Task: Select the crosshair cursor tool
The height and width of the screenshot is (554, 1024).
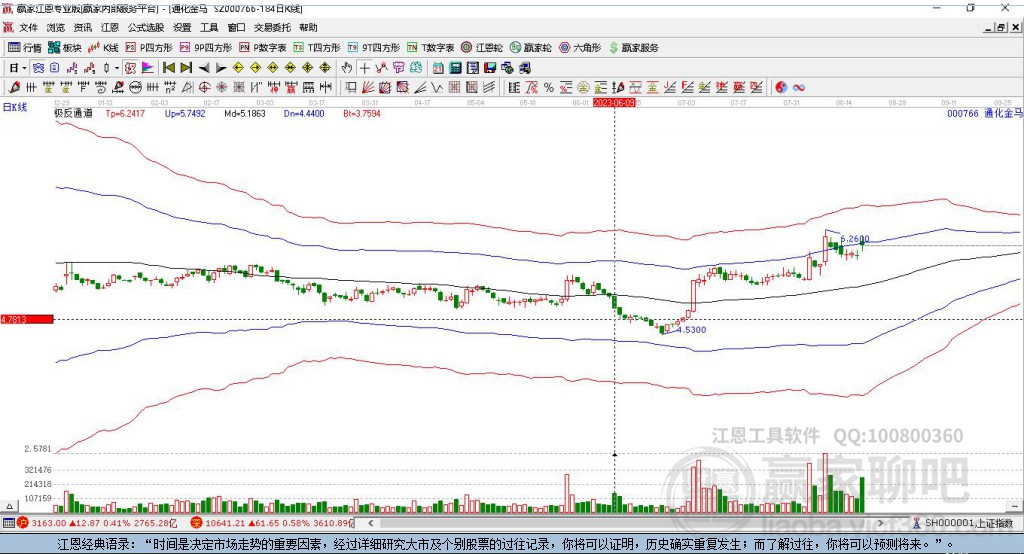Action: pos(364,68)
